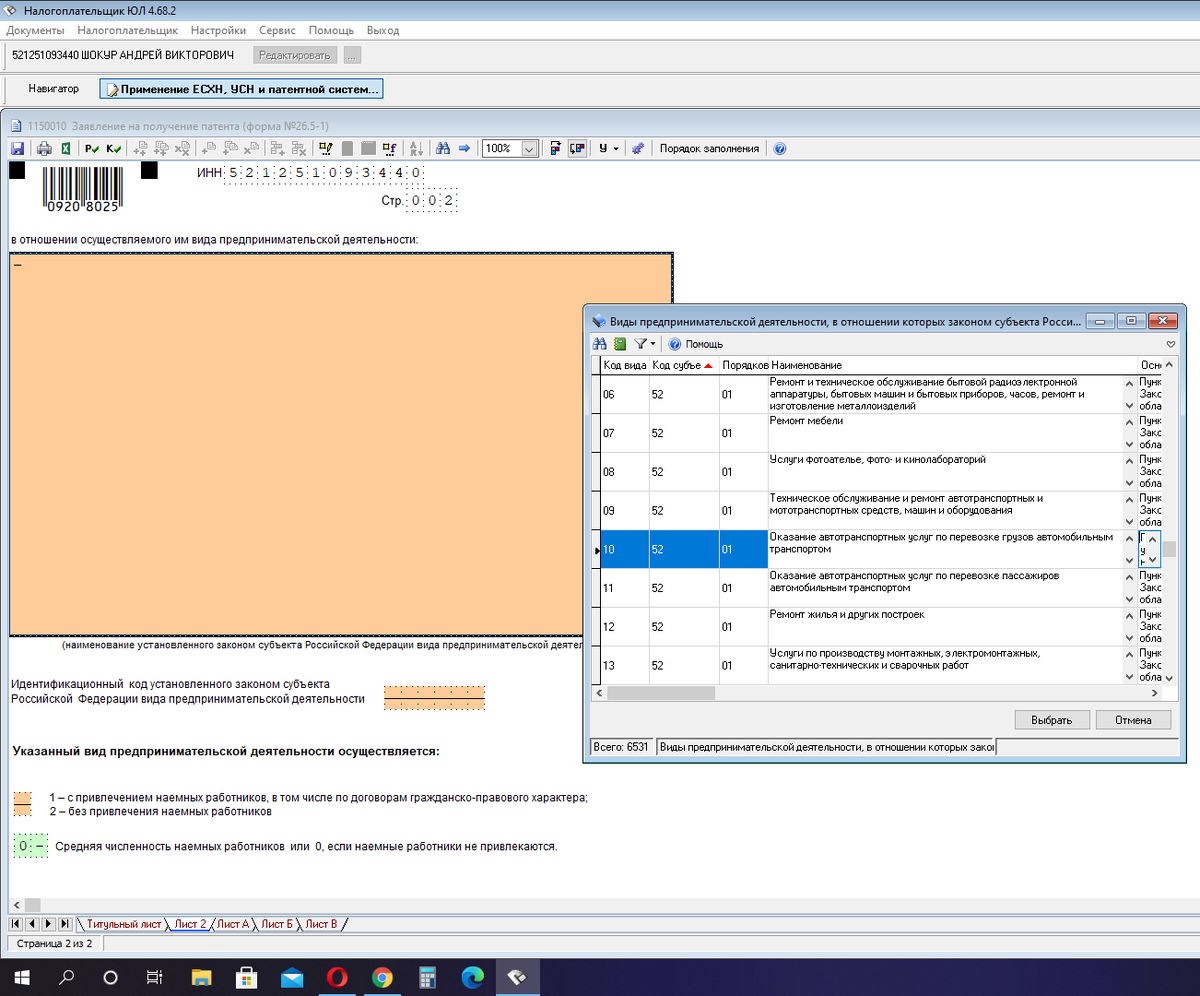Screen dimensions: 1200x996
Task: Go to the next sheet
Action: (49, 924)
